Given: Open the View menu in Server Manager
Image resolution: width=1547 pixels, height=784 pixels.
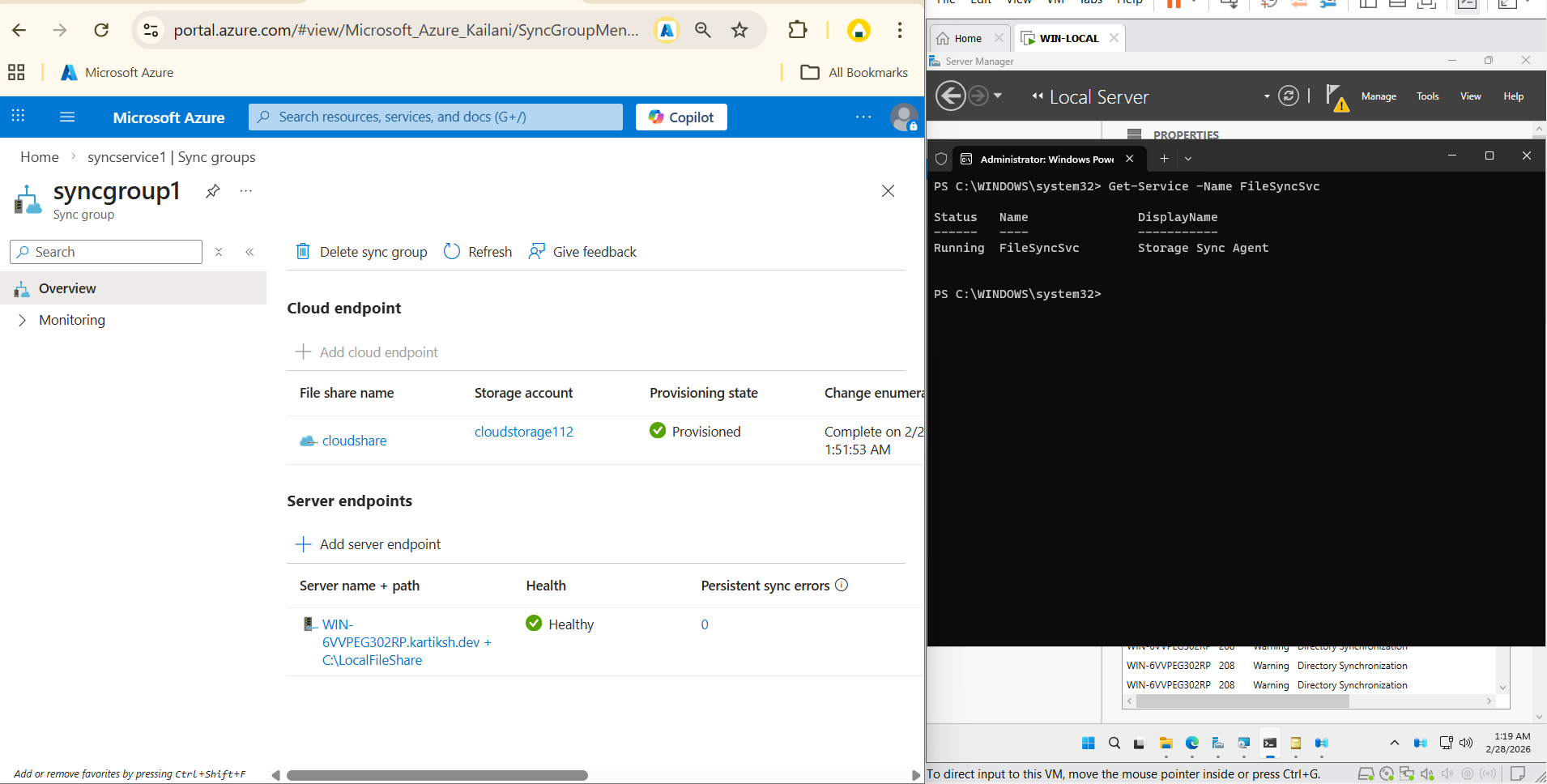Looking at the screenshot, I should click(1471, 96).
